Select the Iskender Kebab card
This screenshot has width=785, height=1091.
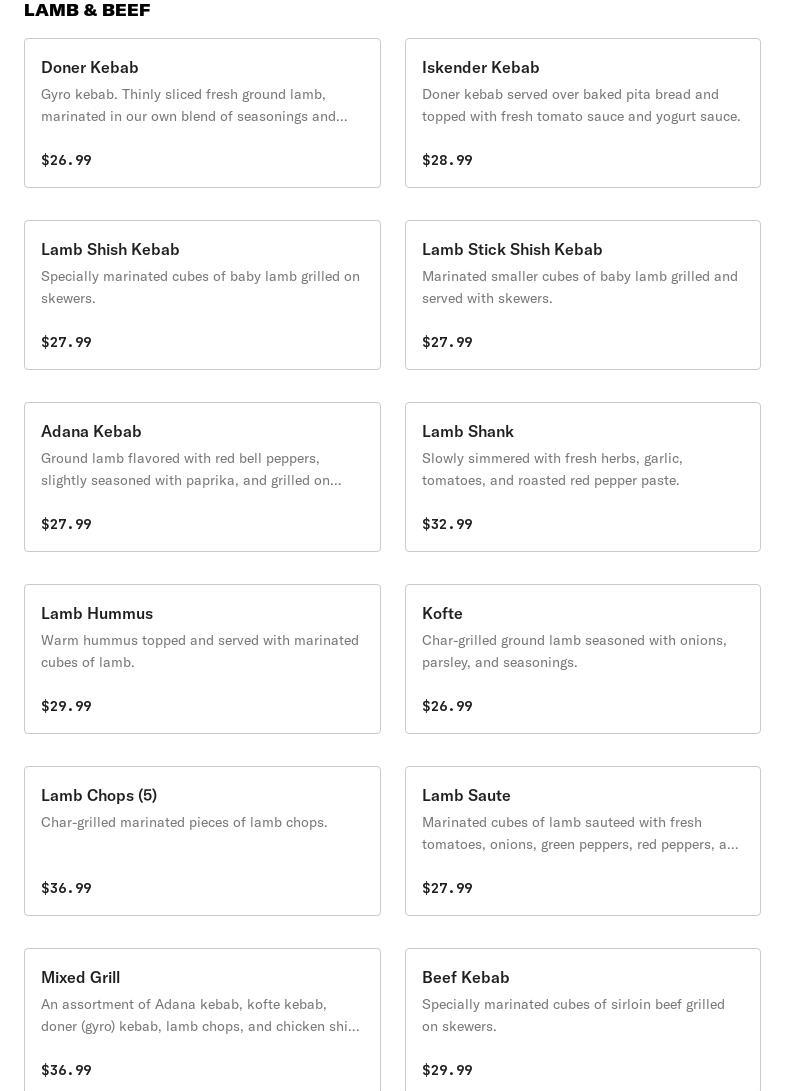[582, 113]
